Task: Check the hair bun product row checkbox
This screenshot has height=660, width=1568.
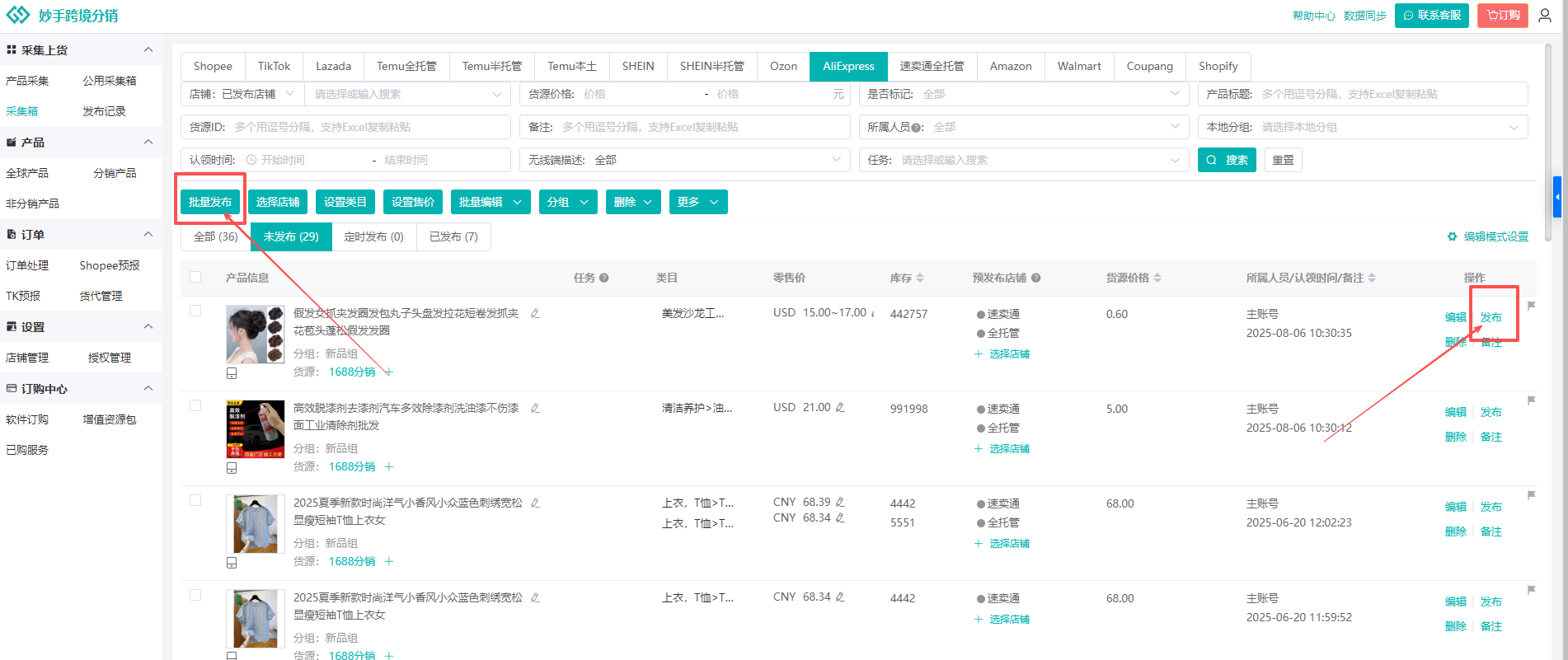Action: click(195, 311)
